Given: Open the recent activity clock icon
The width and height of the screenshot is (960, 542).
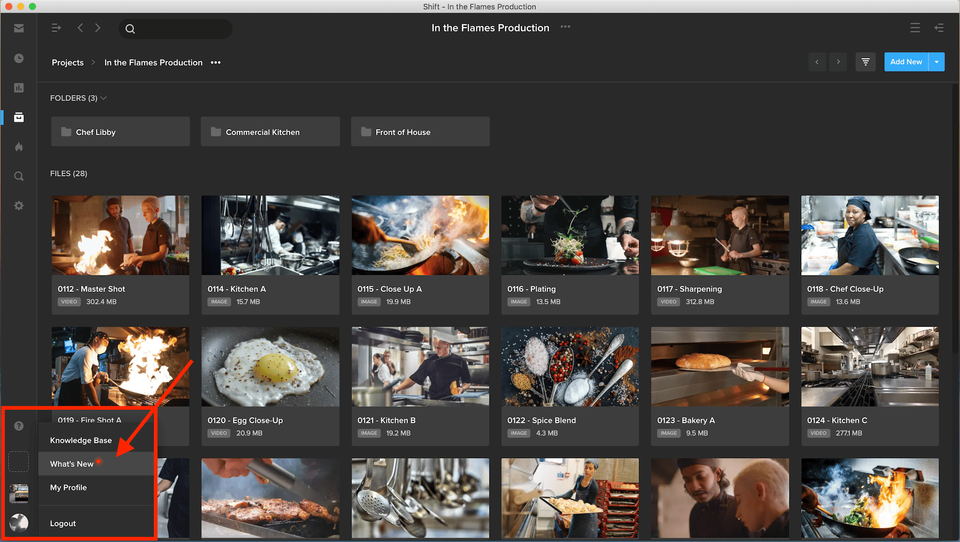Looking at the screenshot, I should coord(19,58).
